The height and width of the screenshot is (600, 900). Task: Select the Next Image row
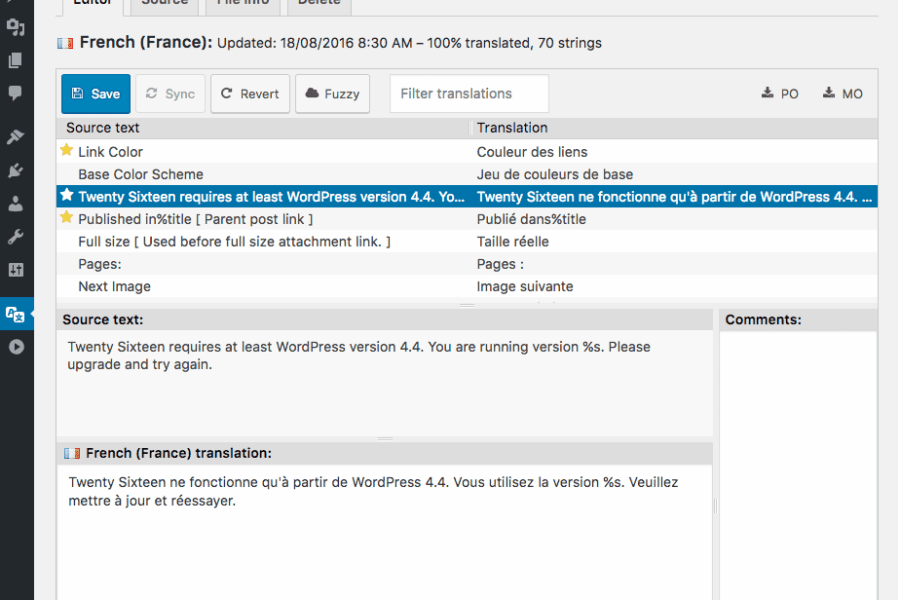tap(467, 287)
